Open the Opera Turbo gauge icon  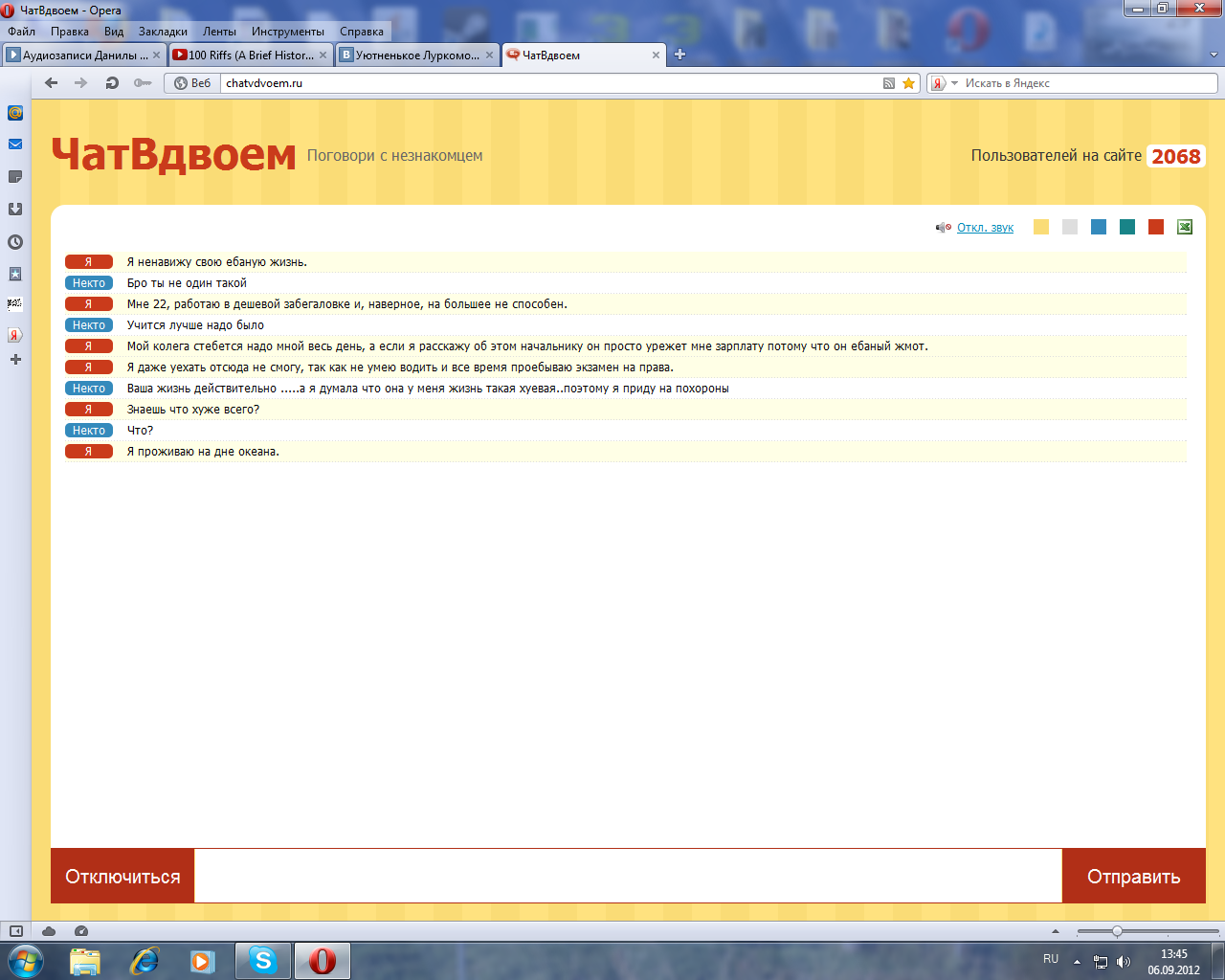click(x=81, y=931)
